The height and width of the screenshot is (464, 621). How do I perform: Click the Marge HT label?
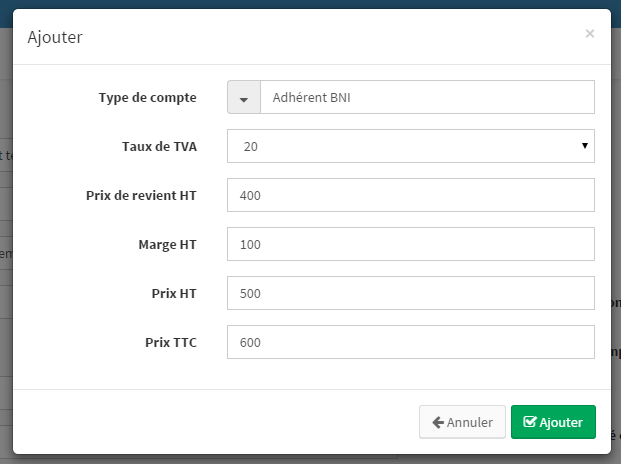coord(168,245)
